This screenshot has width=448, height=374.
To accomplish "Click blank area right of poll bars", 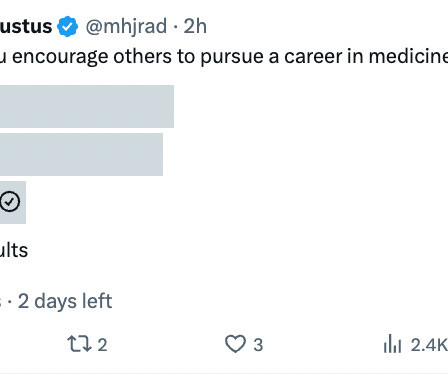I will (300, 153).
